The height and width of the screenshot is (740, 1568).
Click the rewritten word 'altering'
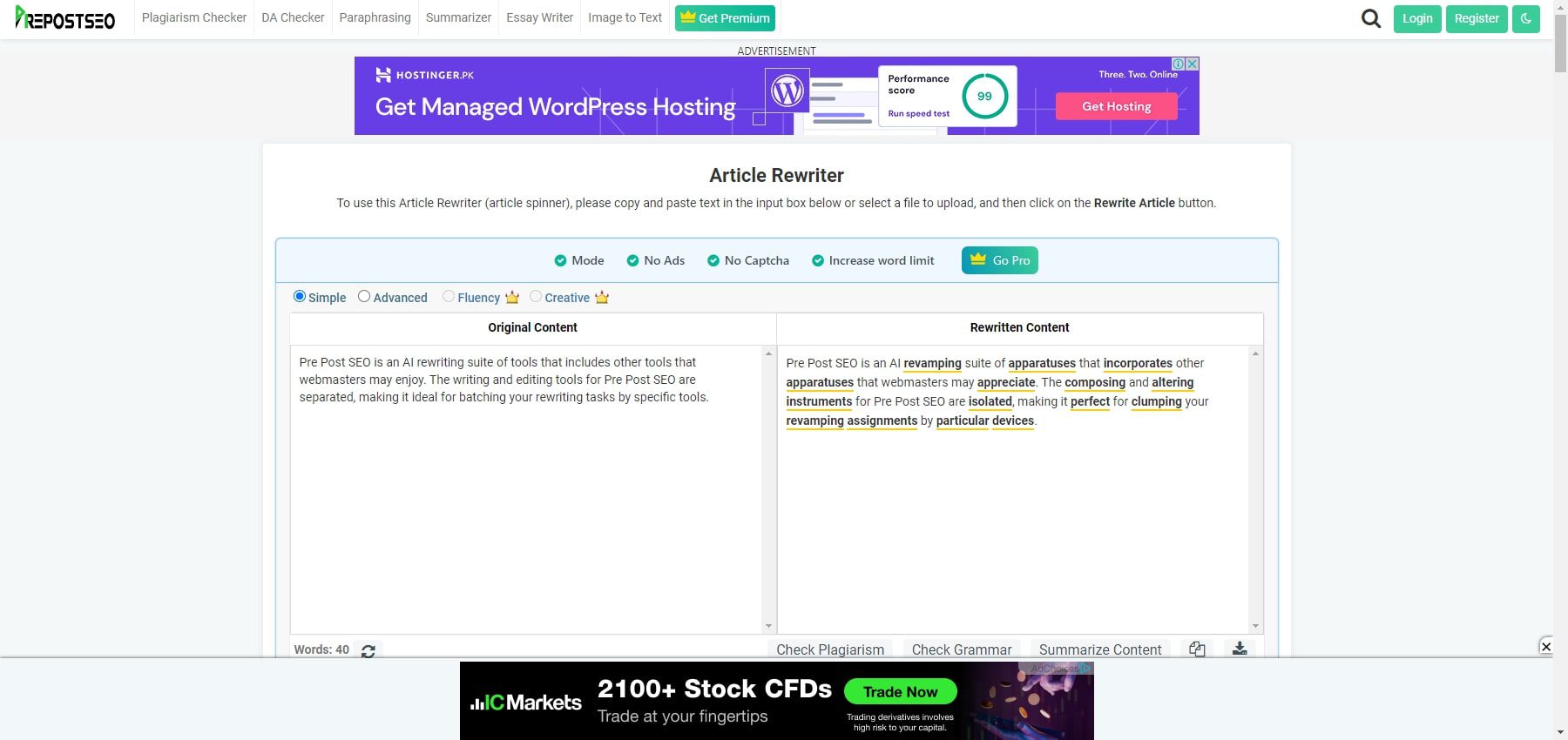[x=1173, y=382]
